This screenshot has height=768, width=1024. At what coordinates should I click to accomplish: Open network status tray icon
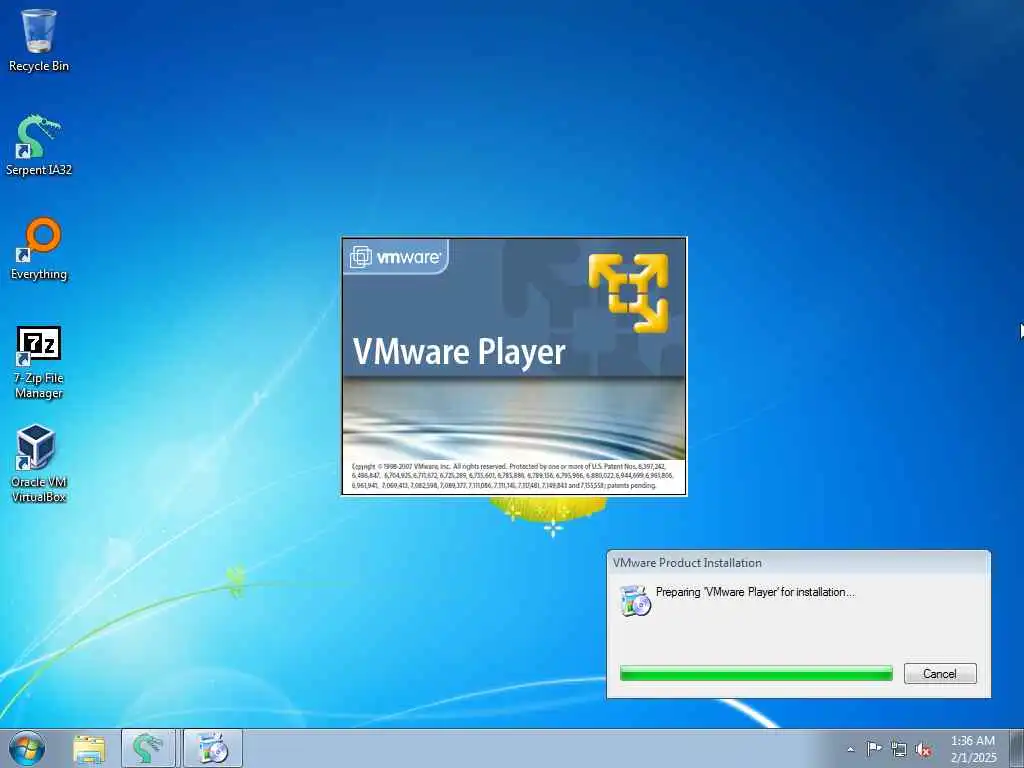click(899, 749)
